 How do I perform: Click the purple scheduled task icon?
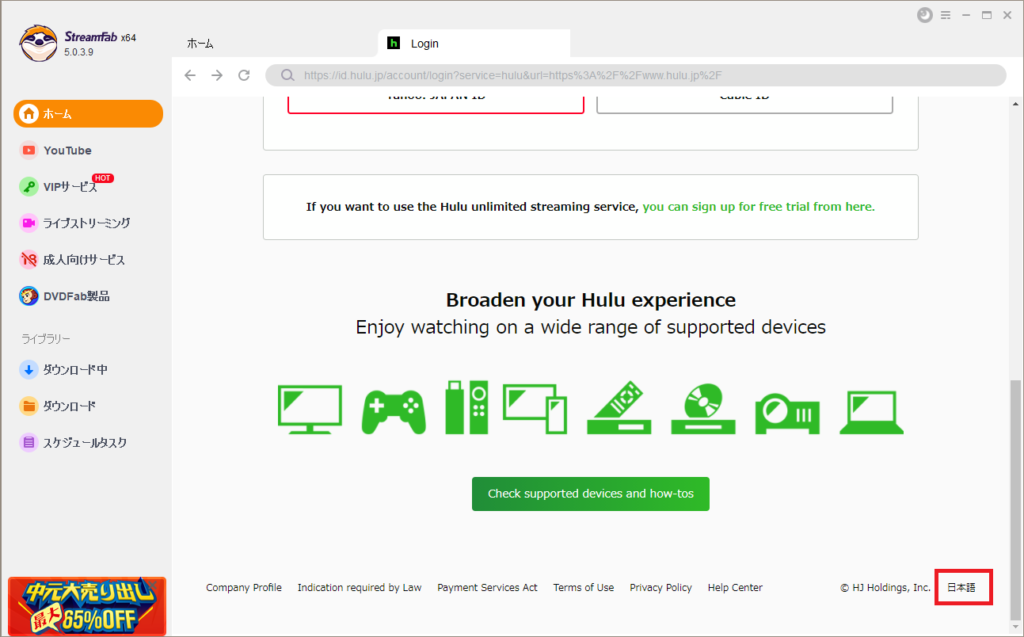point(28,443)
